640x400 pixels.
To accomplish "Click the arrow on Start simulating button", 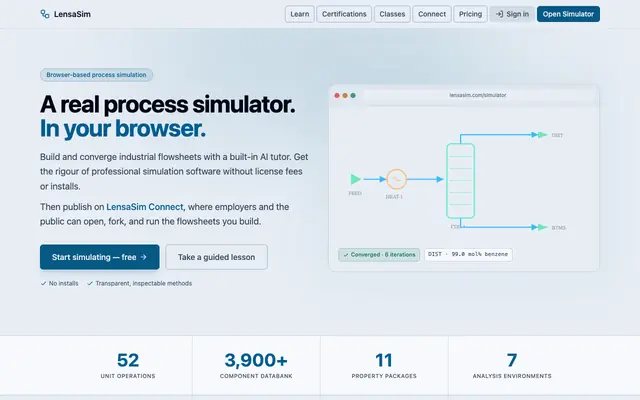I will tap(143, 257).
